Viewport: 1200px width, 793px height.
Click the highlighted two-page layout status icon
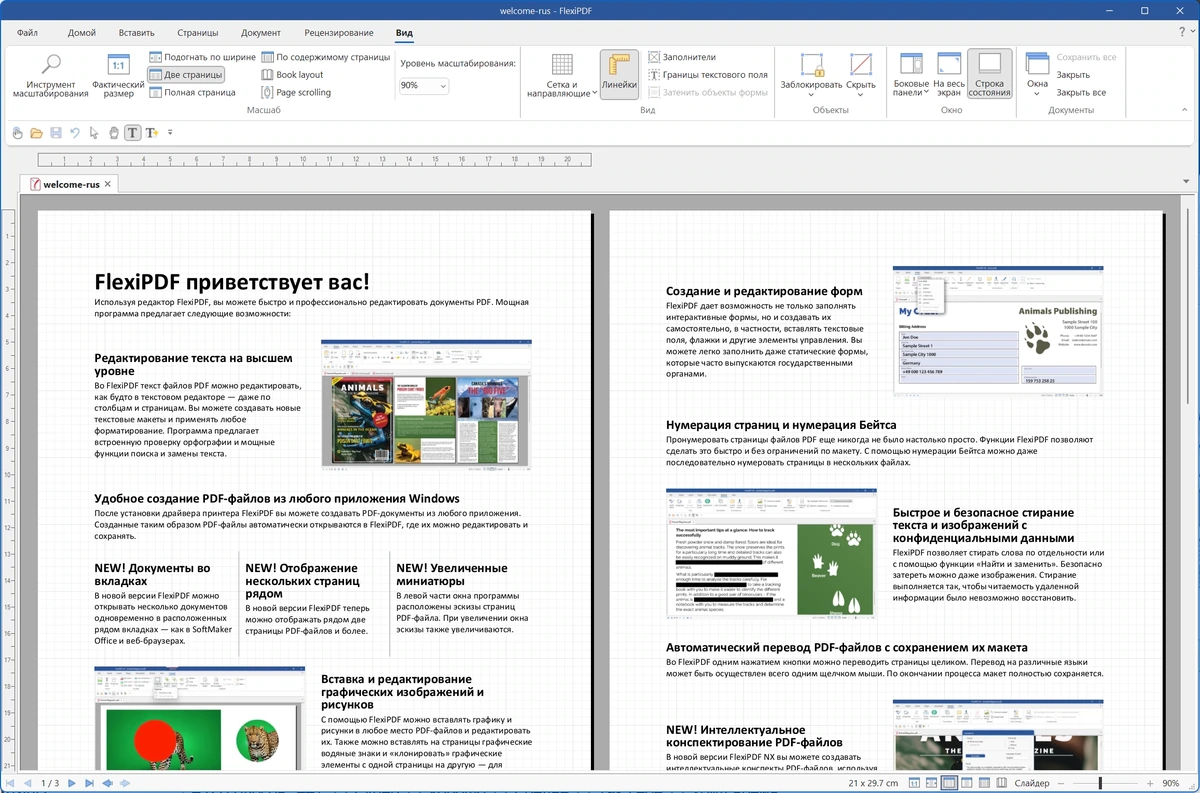pos(949,783)
